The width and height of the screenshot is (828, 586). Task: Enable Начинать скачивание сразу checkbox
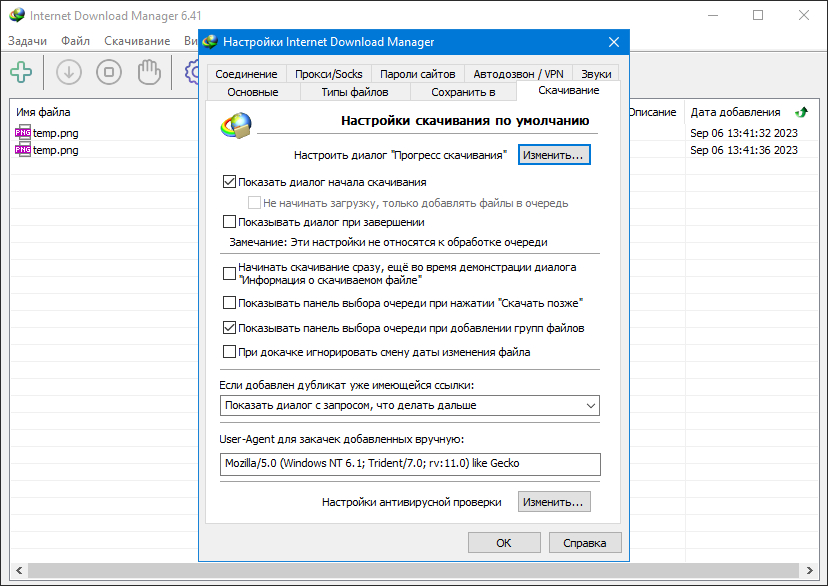point(229,273)
